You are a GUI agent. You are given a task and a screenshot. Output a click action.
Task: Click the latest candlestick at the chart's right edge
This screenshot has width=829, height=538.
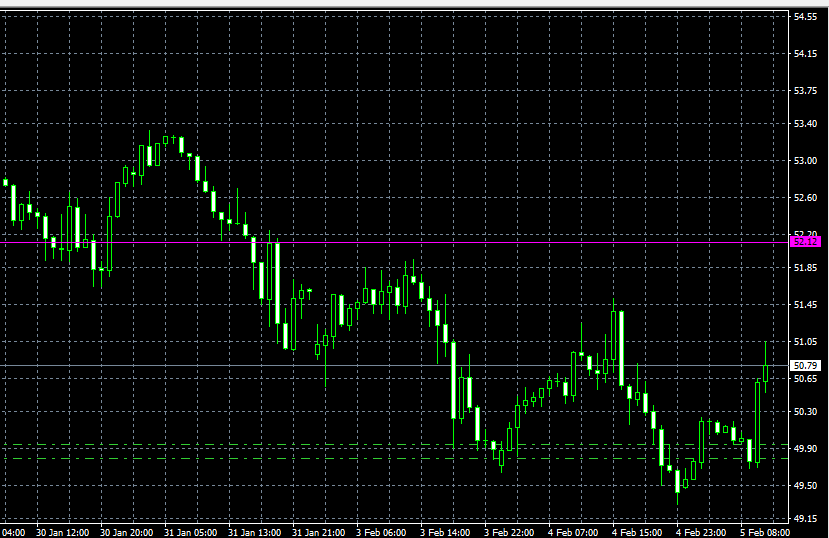coord(765,373)
